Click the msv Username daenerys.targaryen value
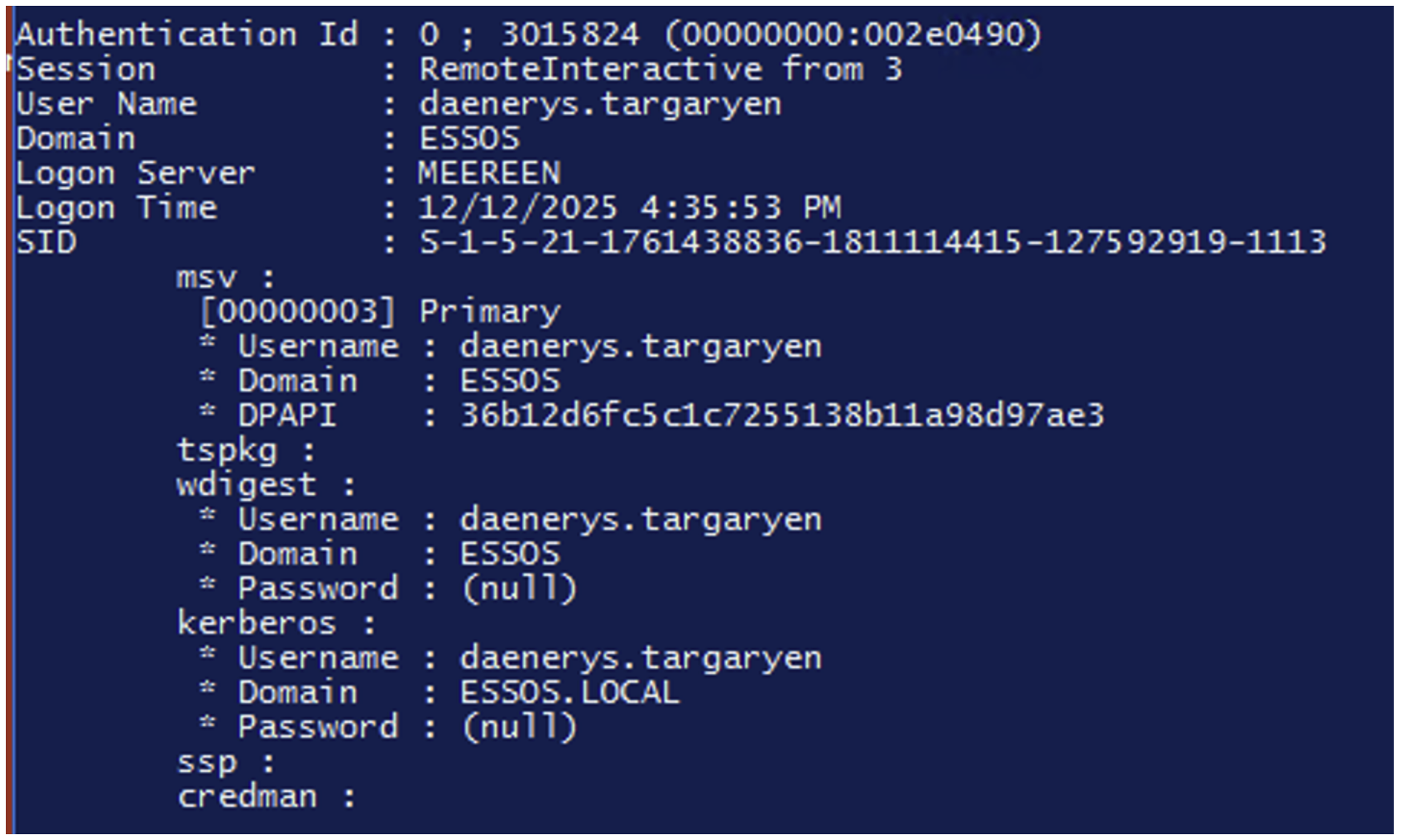The image size is (1407, 840). 640,347
